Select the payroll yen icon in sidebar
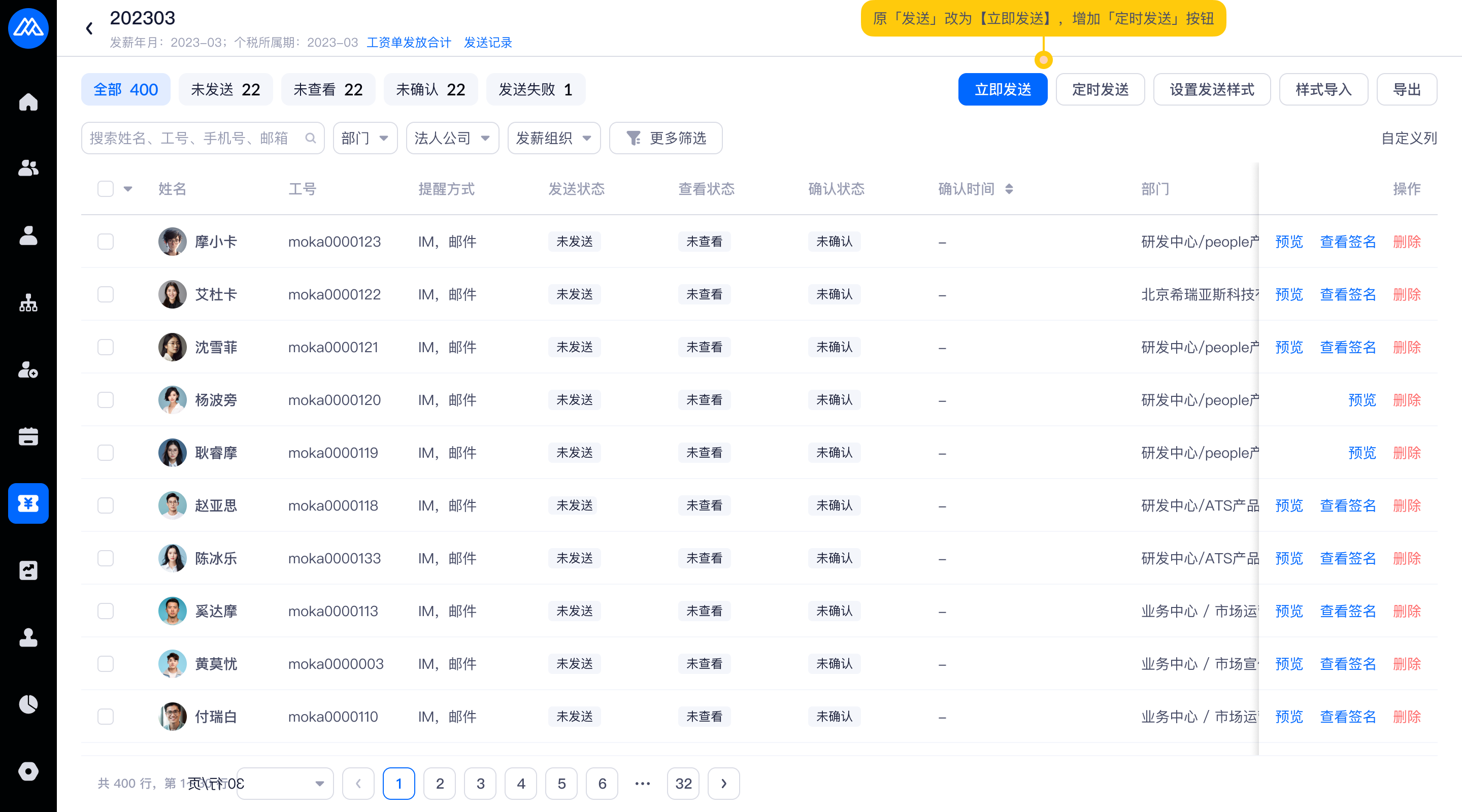1462x812 pixels. click(28, 503)
